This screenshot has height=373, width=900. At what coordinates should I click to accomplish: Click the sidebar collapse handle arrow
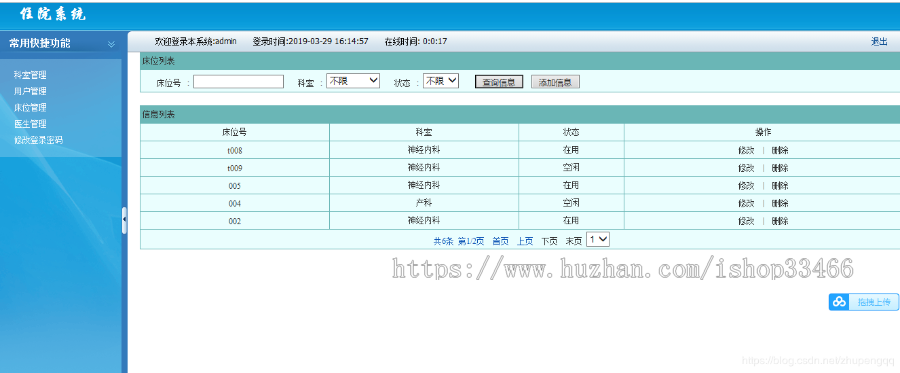(125, 220)
